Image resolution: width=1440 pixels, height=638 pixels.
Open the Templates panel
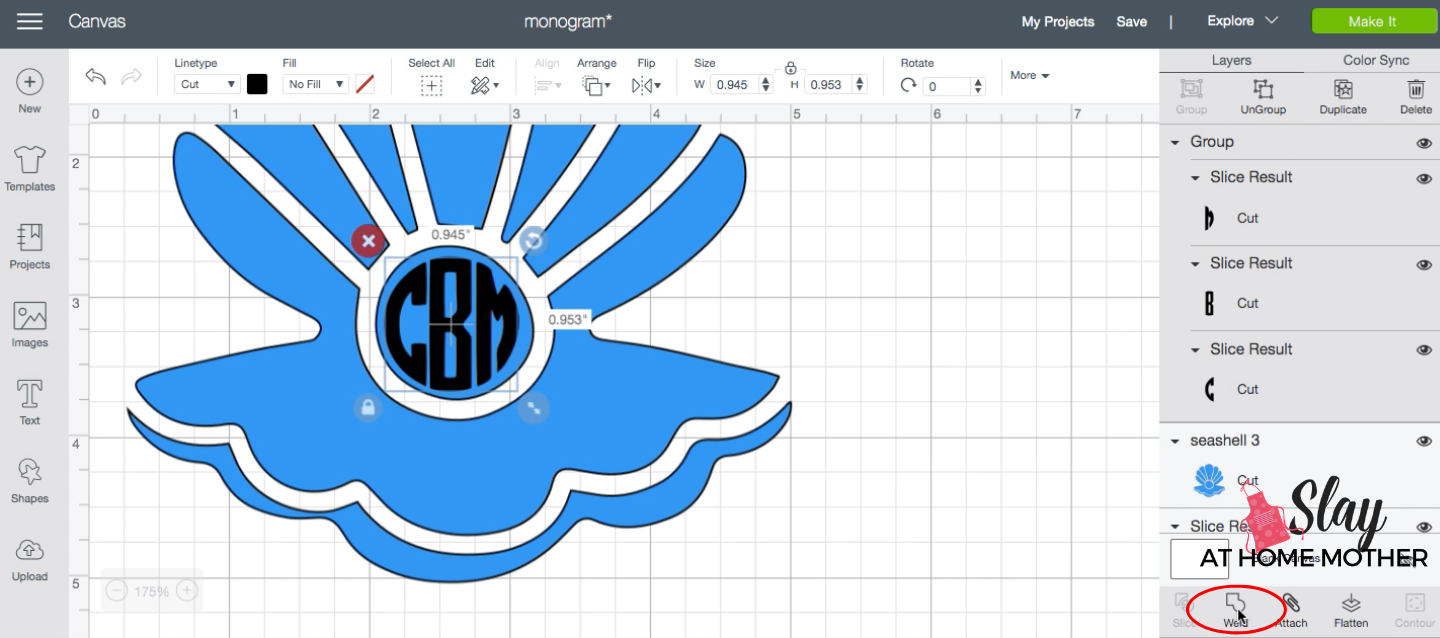pyautogui.click(x=30, y=167)
